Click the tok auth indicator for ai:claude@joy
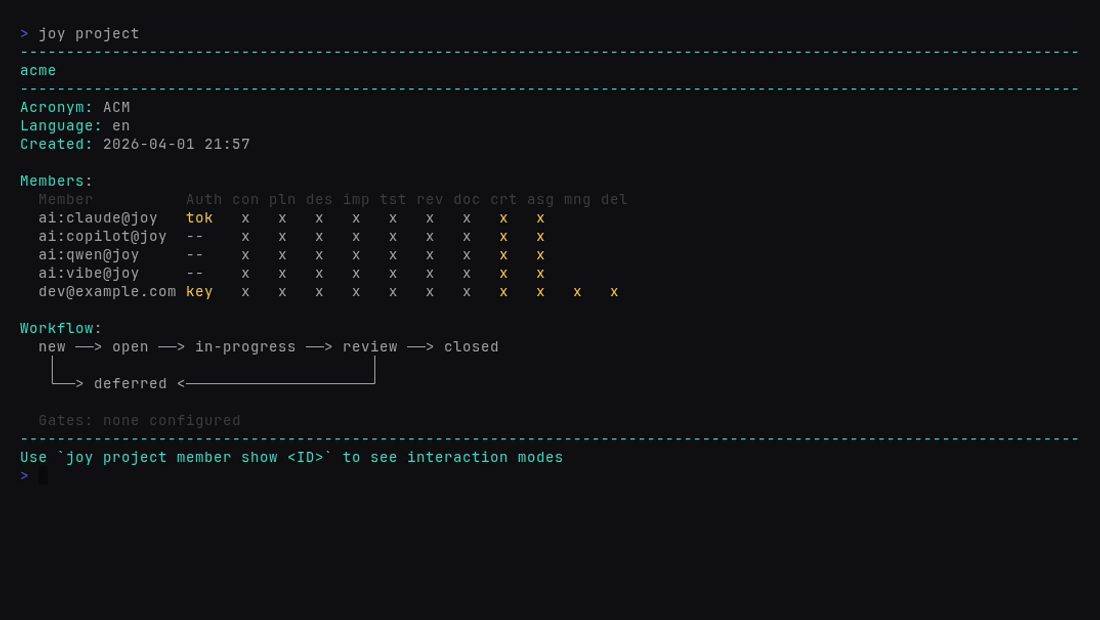Viewport: 1100px width, 620px height. 199,217
